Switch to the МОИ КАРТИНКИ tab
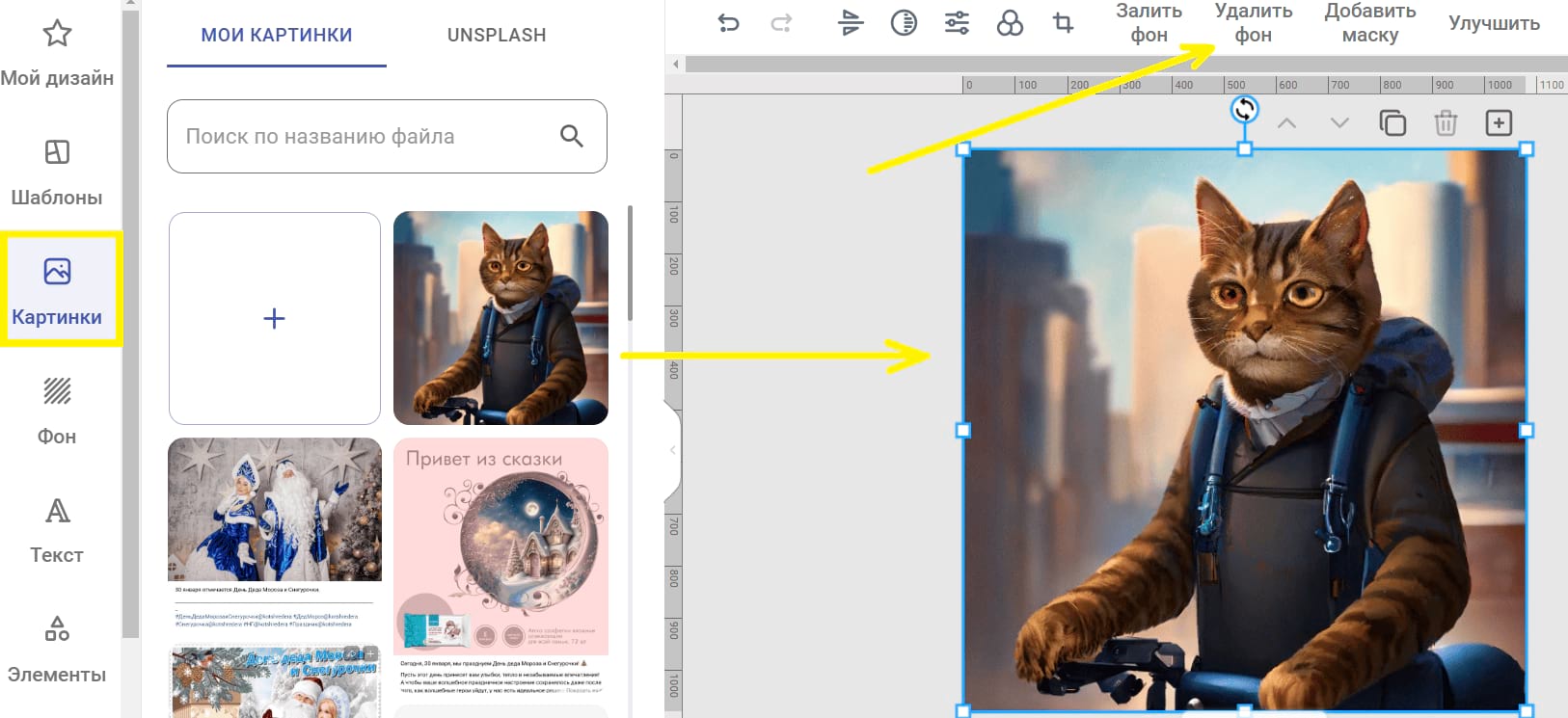The image size is (1568, 718). (x=277, y=36)
